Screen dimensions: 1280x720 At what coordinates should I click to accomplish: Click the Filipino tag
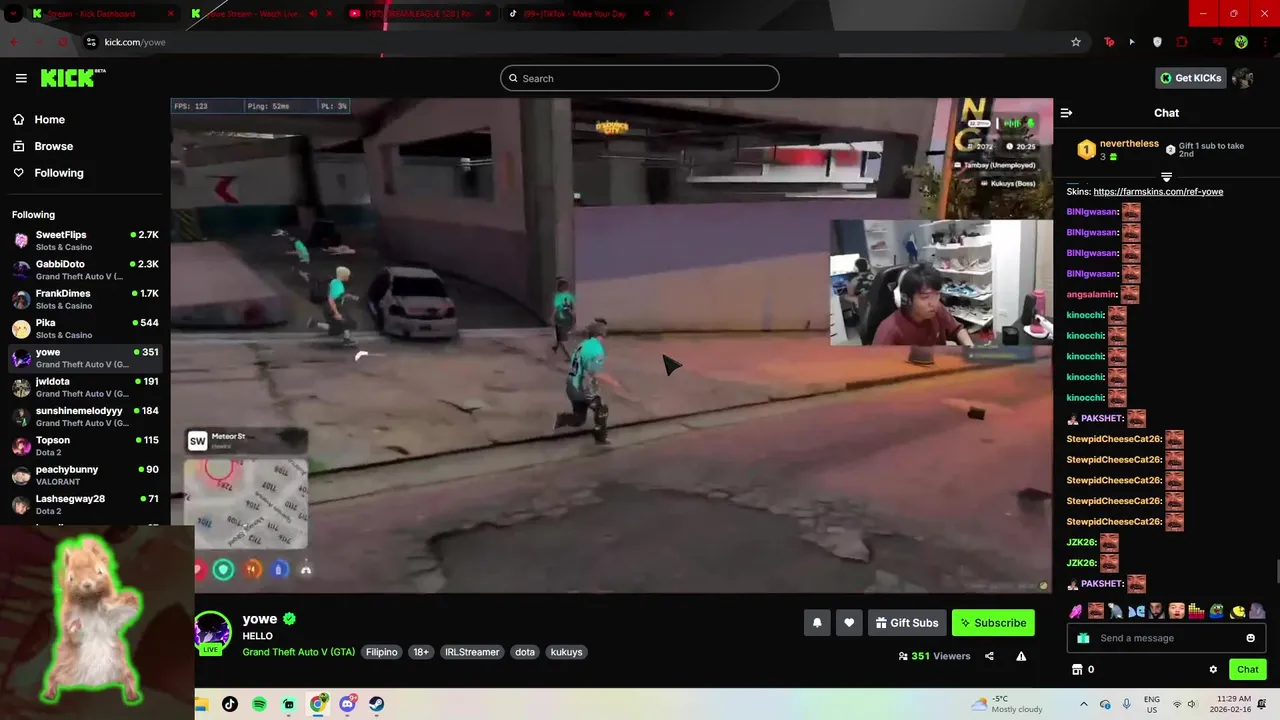pyautogui.click(x=381, y=652)
